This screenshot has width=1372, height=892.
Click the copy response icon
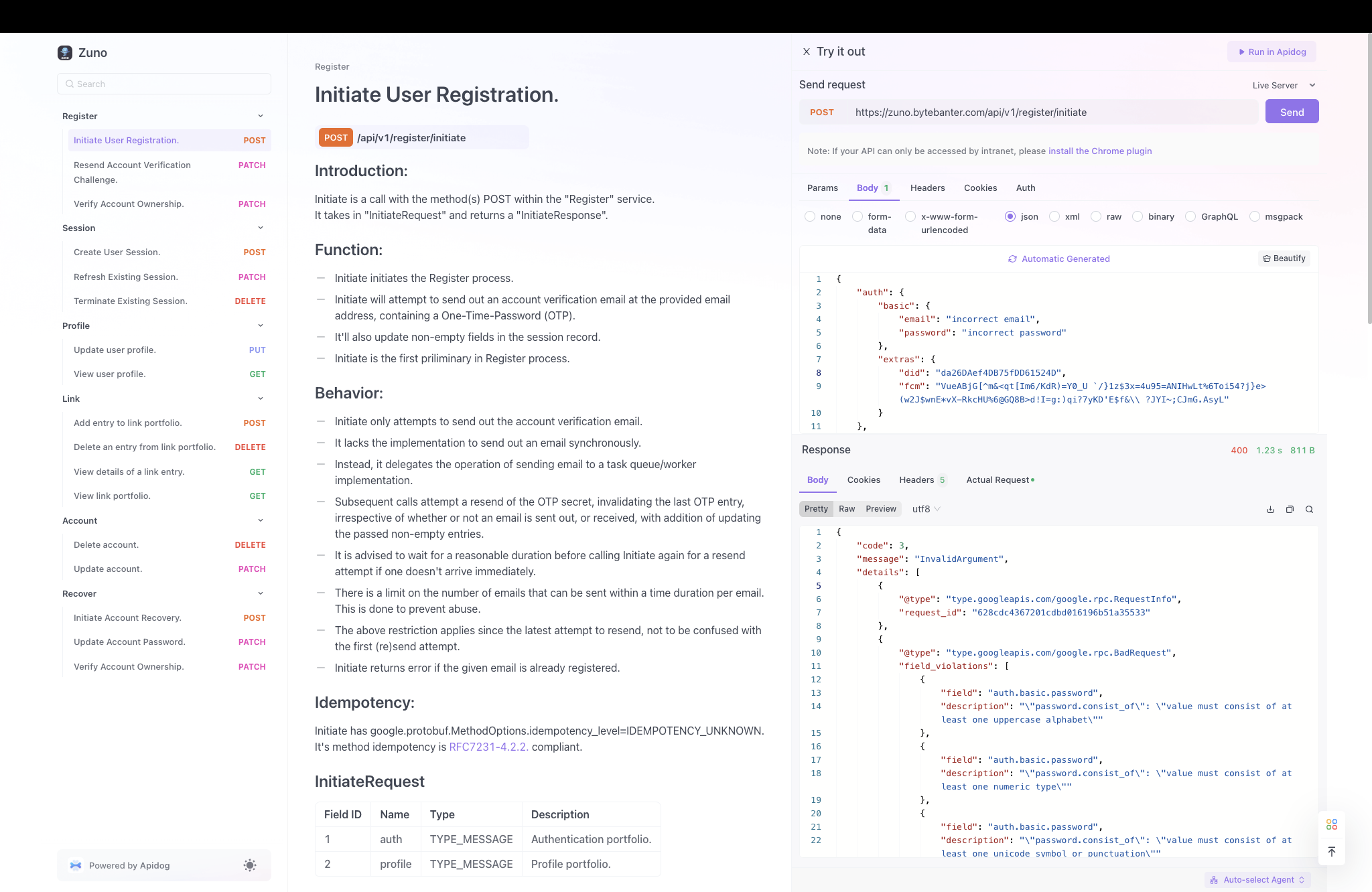pyautogui.click(x=1290, y=510)
